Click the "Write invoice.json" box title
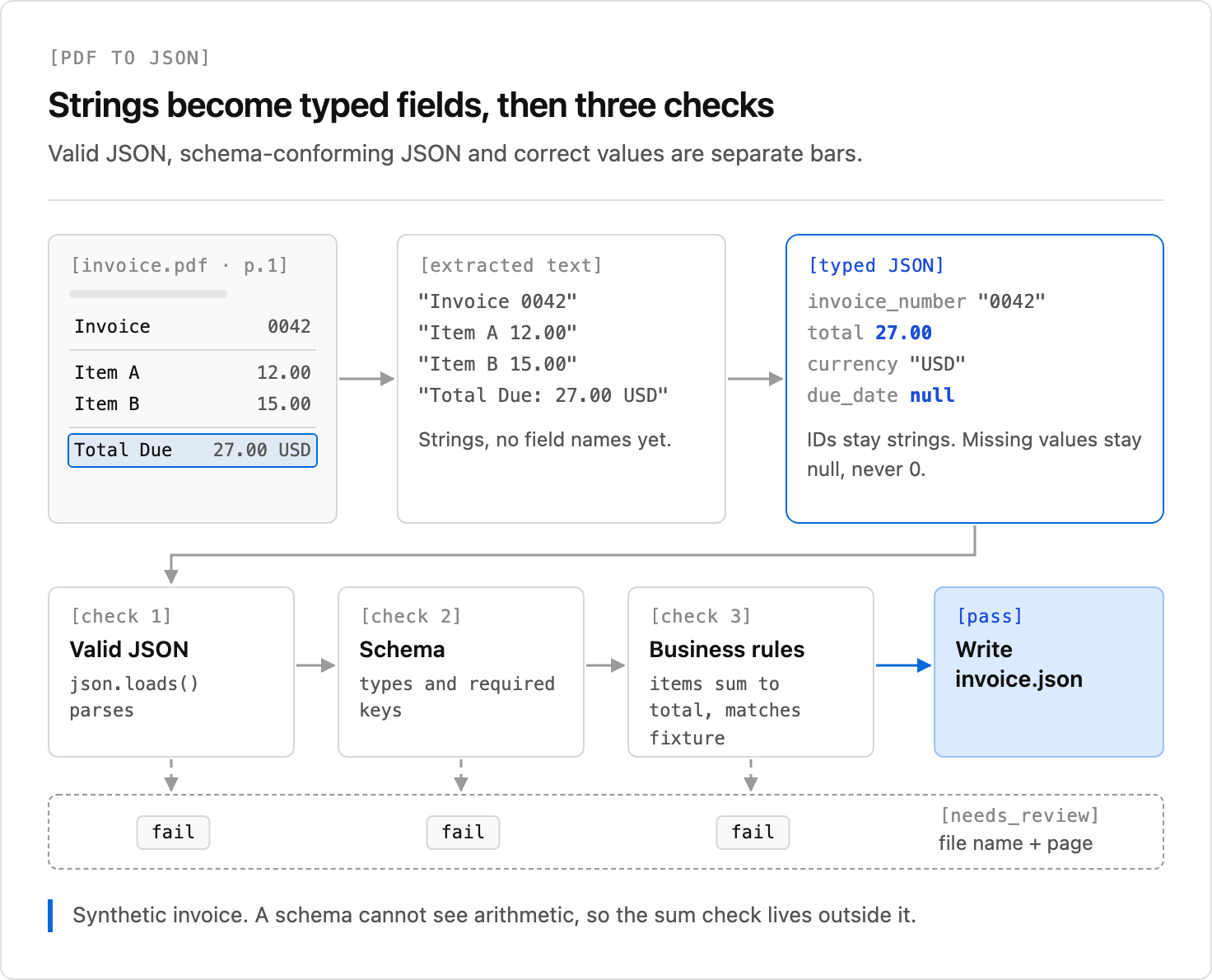The height and width of the screenshot is (980, 1212). (1019, 665)
